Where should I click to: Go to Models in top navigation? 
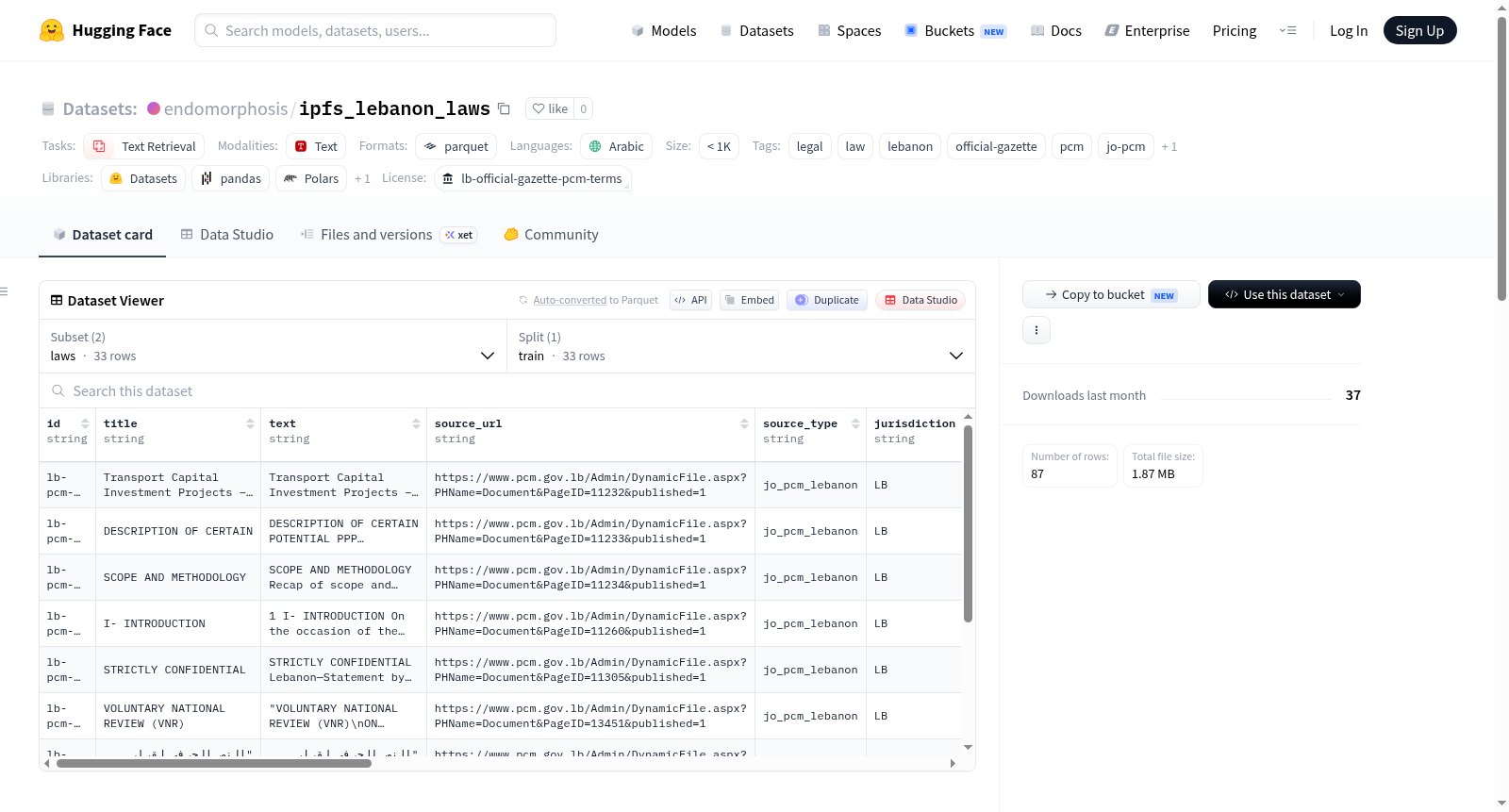tap(664, 30)
